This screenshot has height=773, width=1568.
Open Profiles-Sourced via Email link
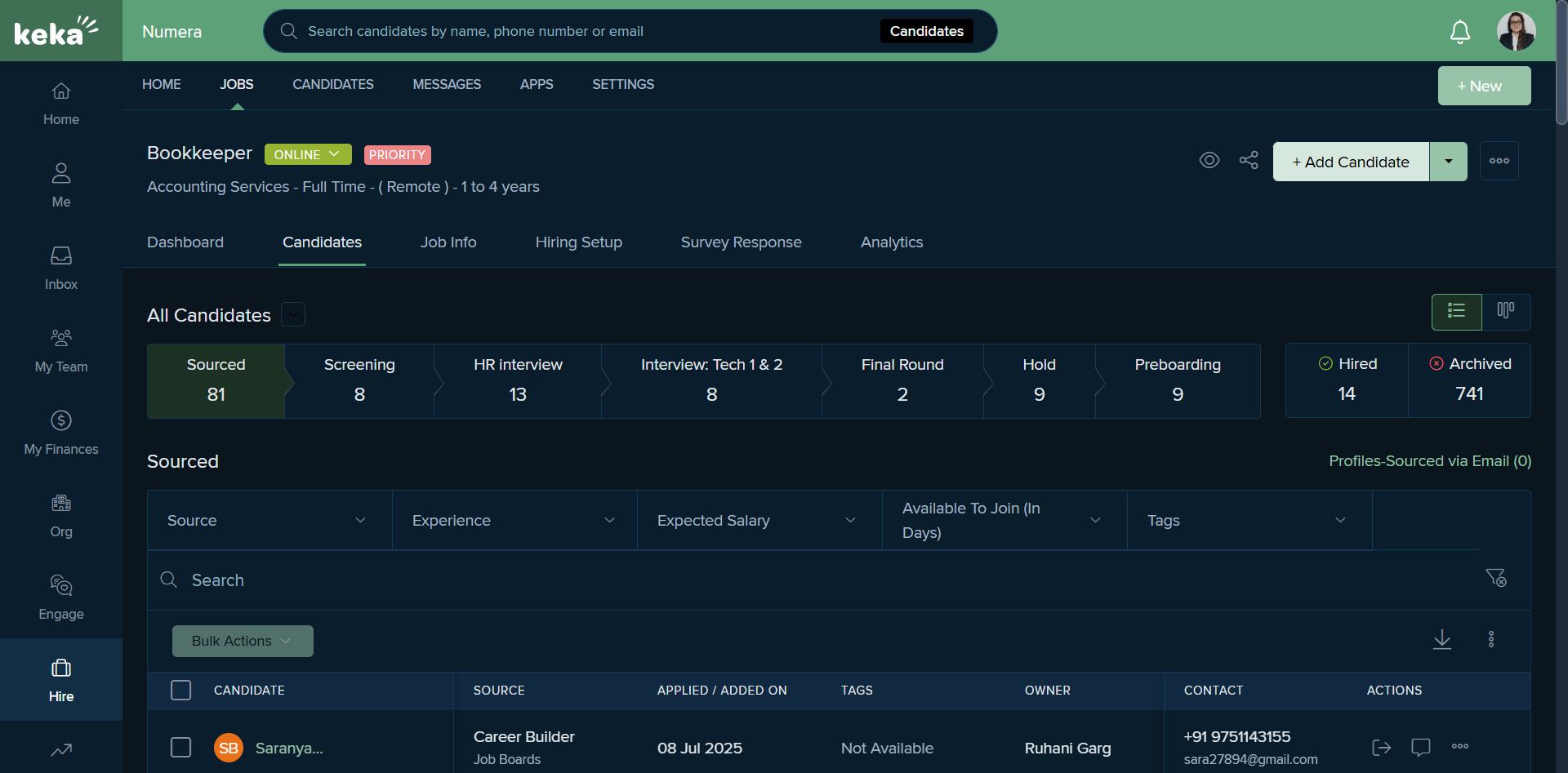click(x=1430, y=461)
